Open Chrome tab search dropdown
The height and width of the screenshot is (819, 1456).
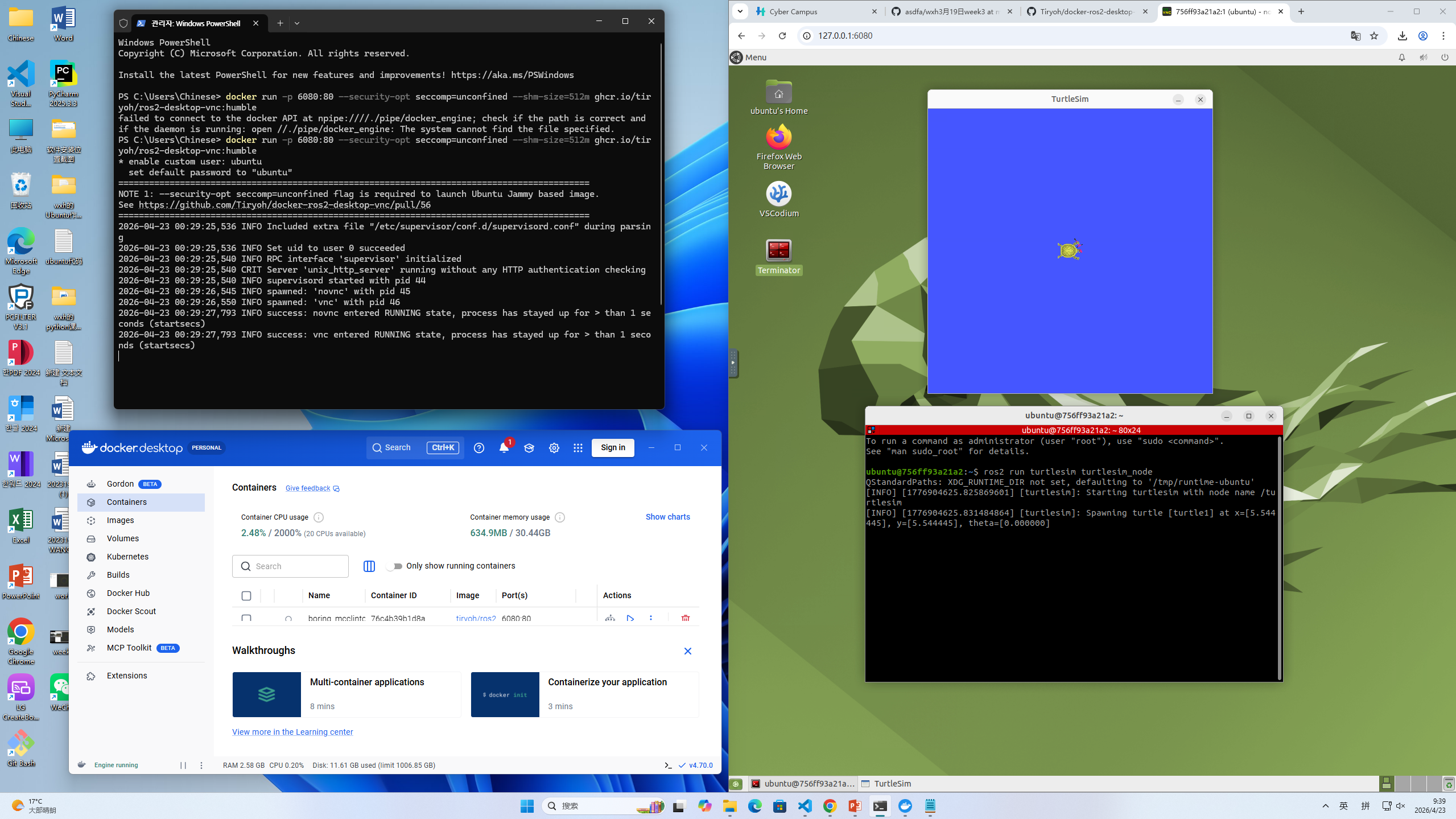pos(740,11)
